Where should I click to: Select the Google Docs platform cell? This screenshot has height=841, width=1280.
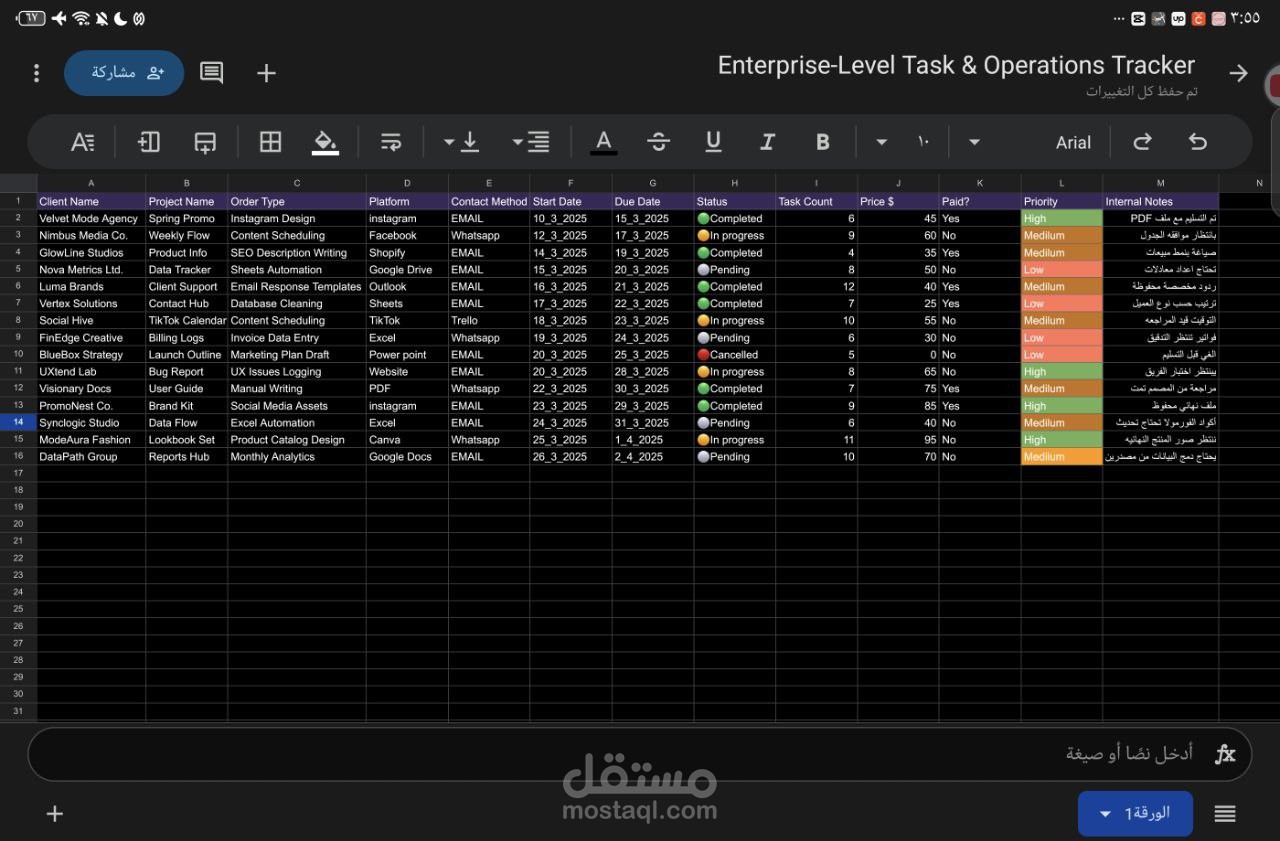[407, 457]
